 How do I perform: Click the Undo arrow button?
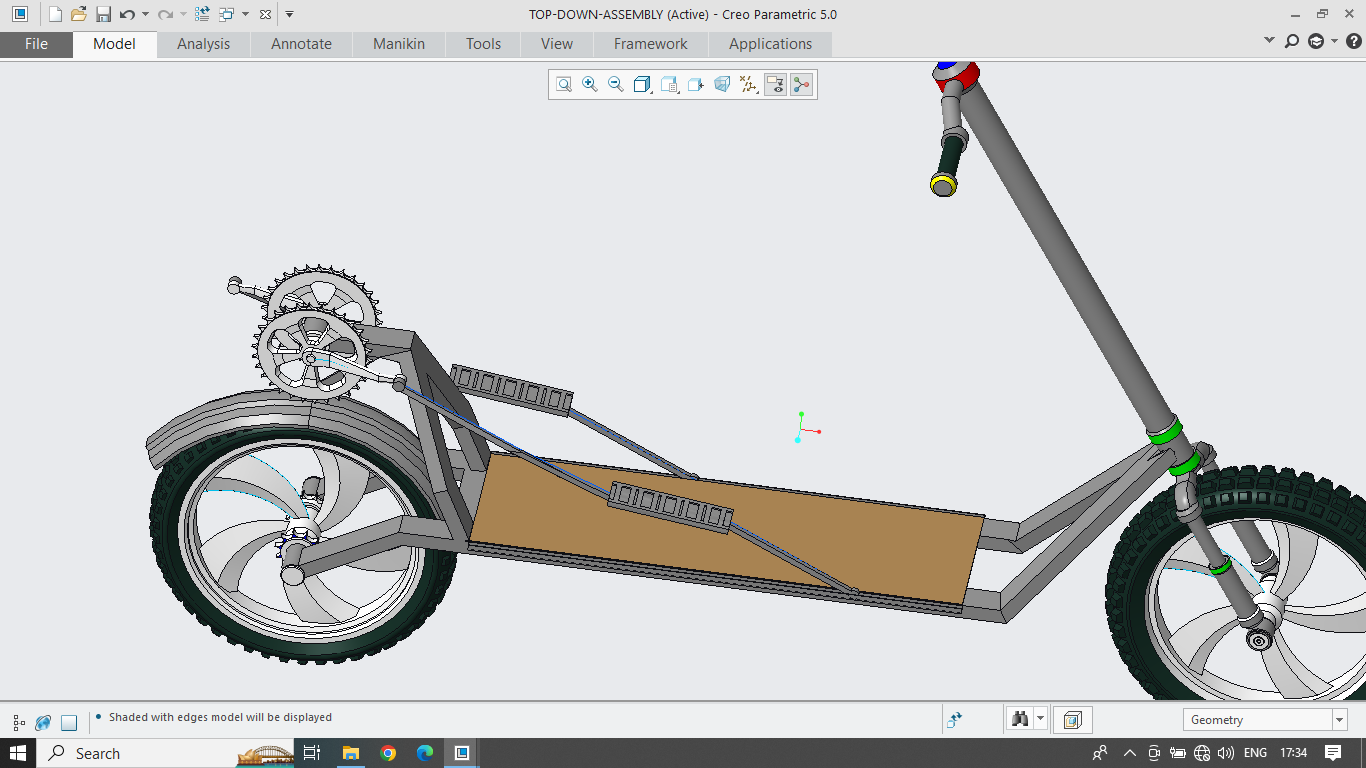pyautogui.click(x=127, y=14)
